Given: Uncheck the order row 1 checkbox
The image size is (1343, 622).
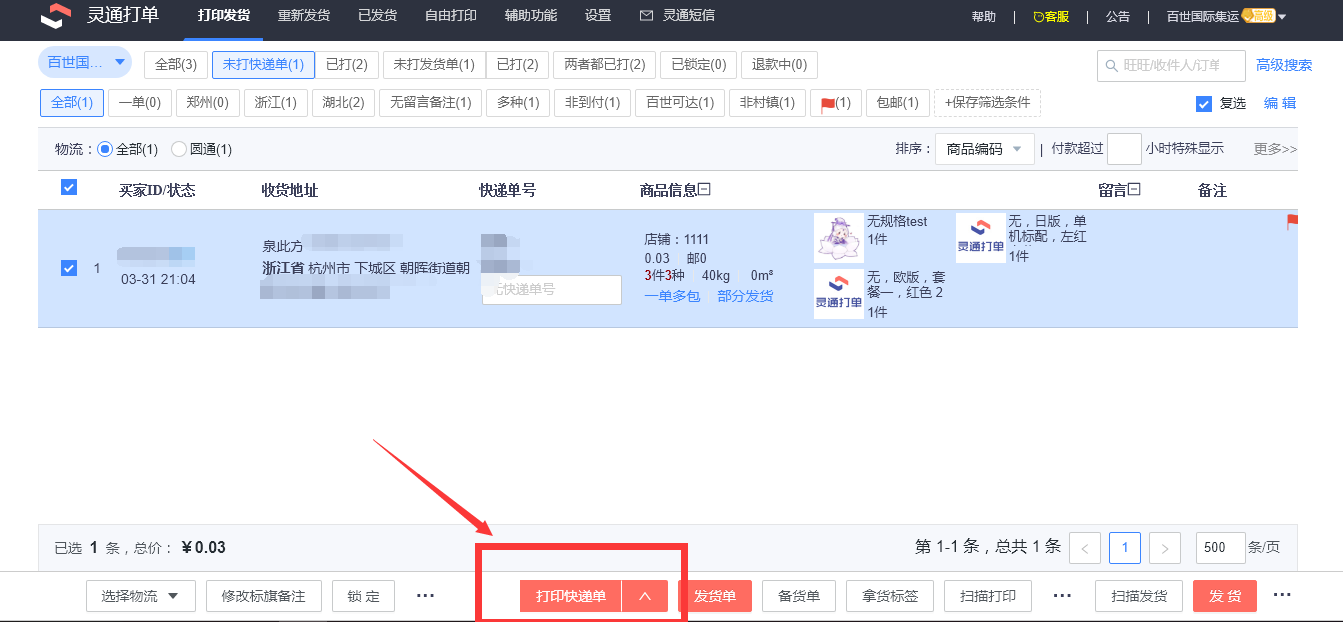Looking at the screenshot, I should point(69,268).
